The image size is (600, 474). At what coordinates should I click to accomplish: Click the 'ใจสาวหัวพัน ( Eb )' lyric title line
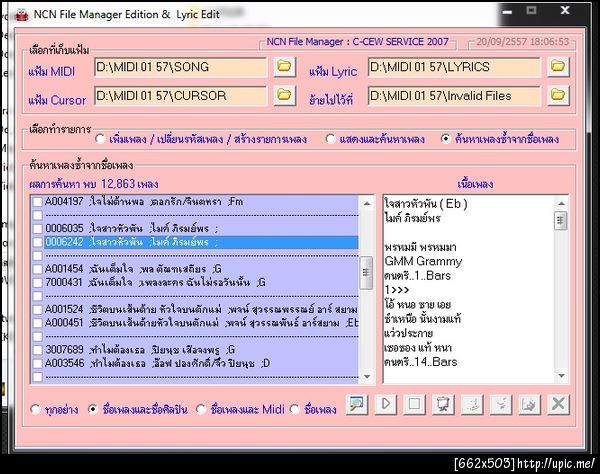click(x=426, y=204)
